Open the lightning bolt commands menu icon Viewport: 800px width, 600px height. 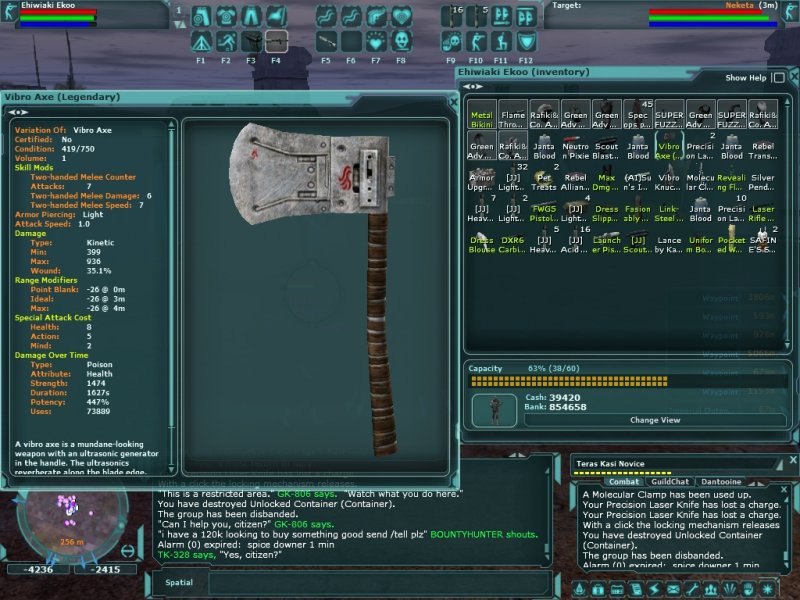tap(654, 589)
